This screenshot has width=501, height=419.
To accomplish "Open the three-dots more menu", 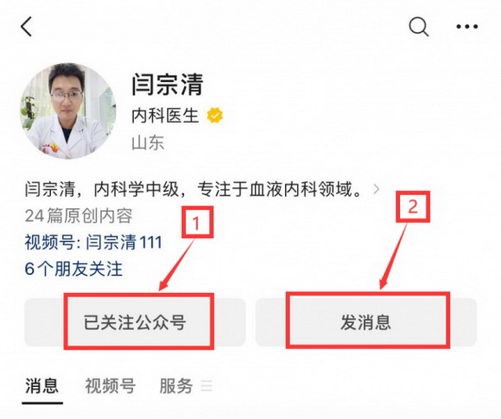I will pyautogui.click(x=467, y=26).
